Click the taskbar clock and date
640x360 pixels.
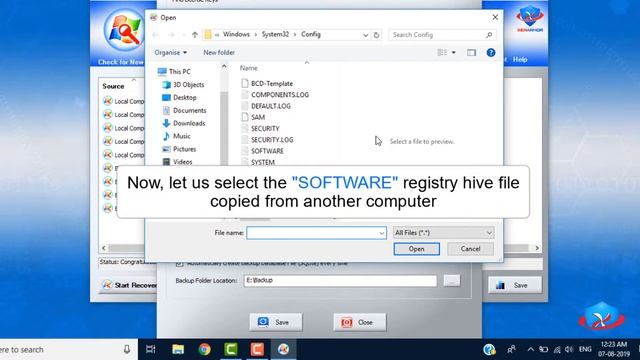pos(614,349)
